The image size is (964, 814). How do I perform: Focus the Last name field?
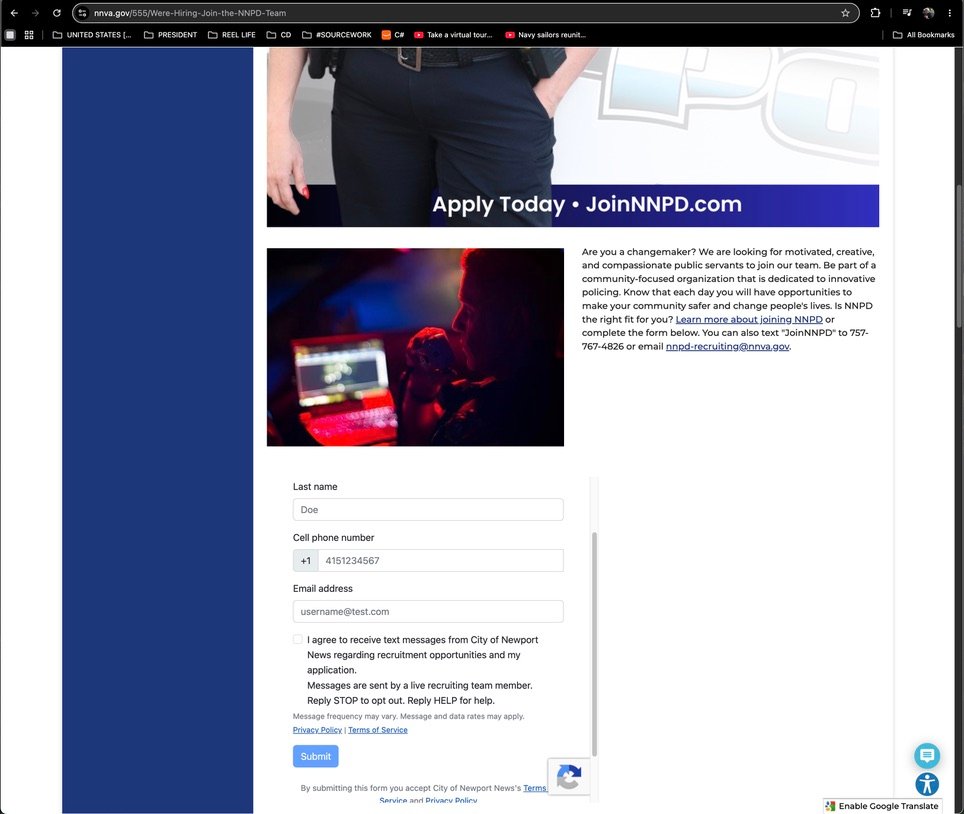click(x=428, y=510)
